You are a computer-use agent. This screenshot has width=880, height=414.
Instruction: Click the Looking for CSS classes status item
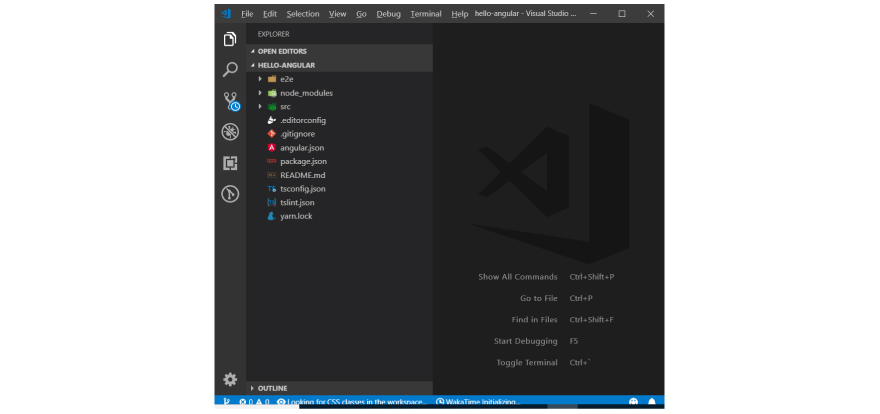[x=352, y=402]
